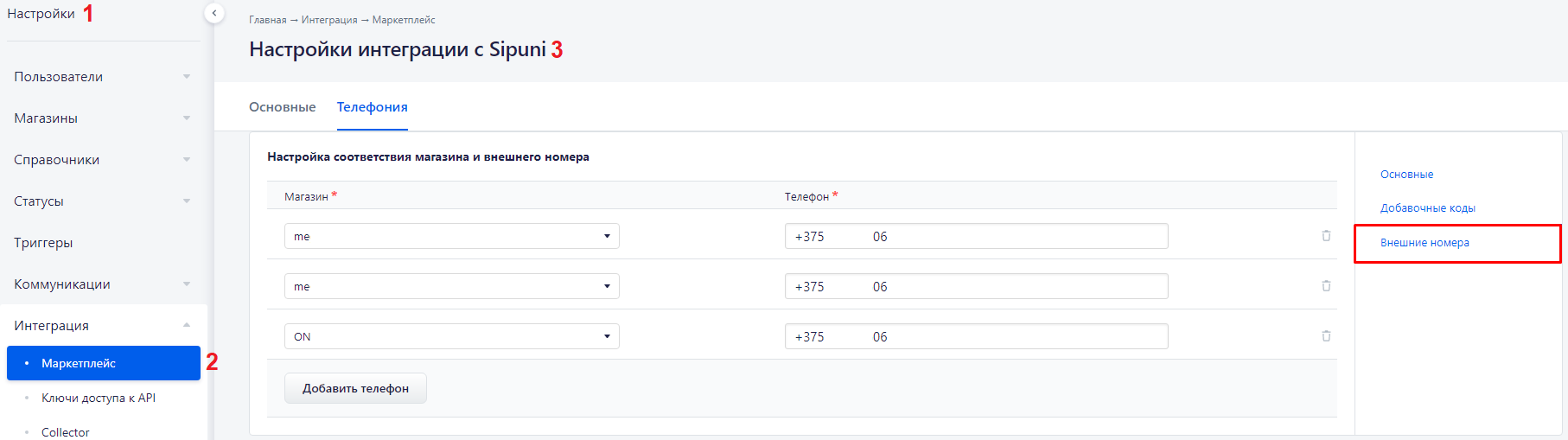1568x440 pixels.
Task: Open the Collector sidebar item
Action: [66, 432]
